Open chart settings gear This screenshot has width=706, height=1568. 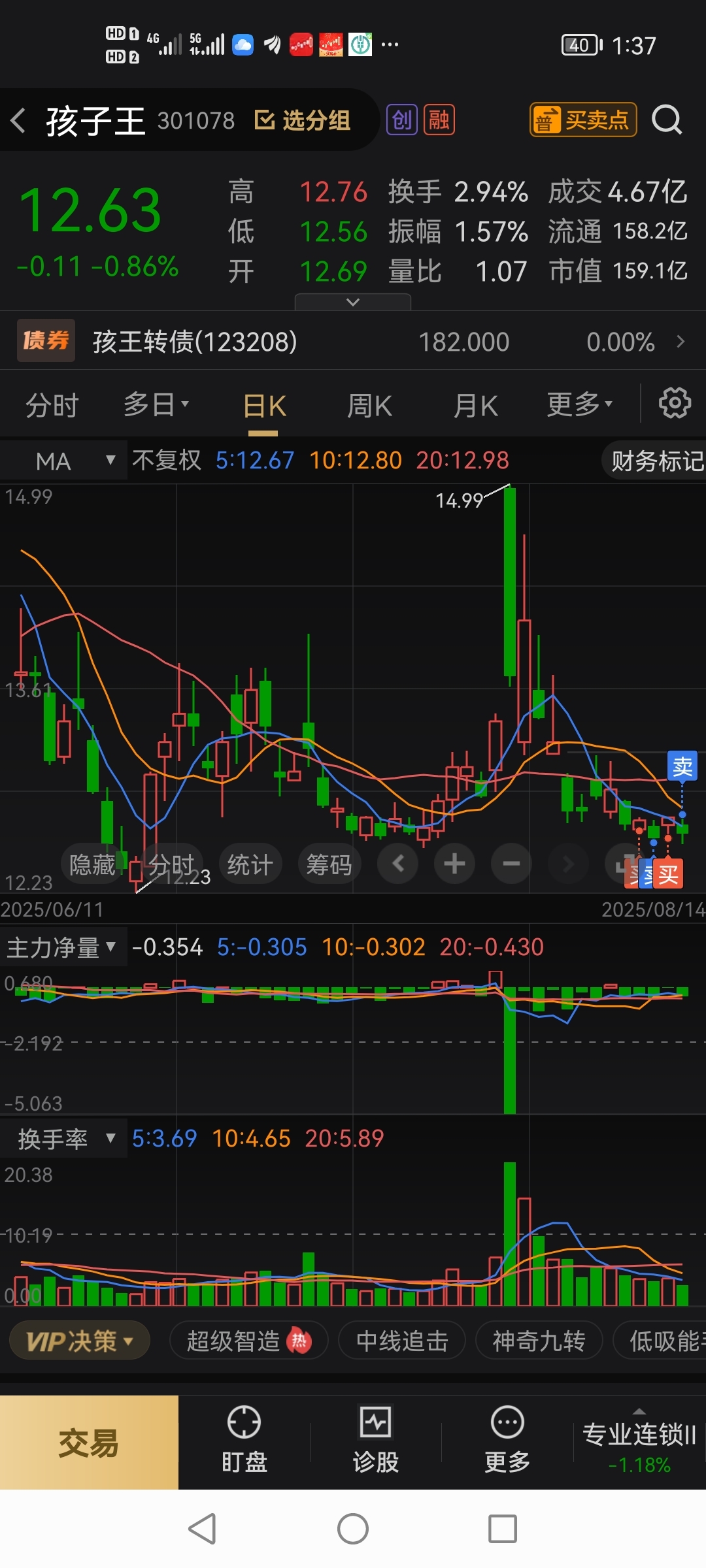point(675,403)
